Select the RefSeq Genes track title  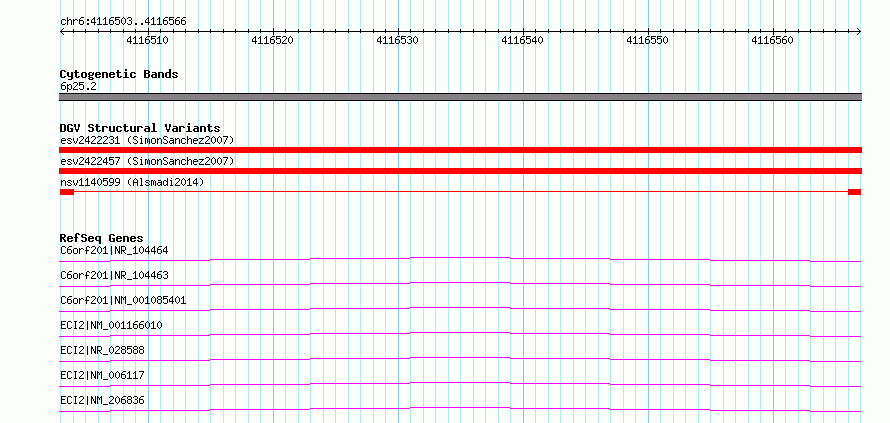click(102, 238)
